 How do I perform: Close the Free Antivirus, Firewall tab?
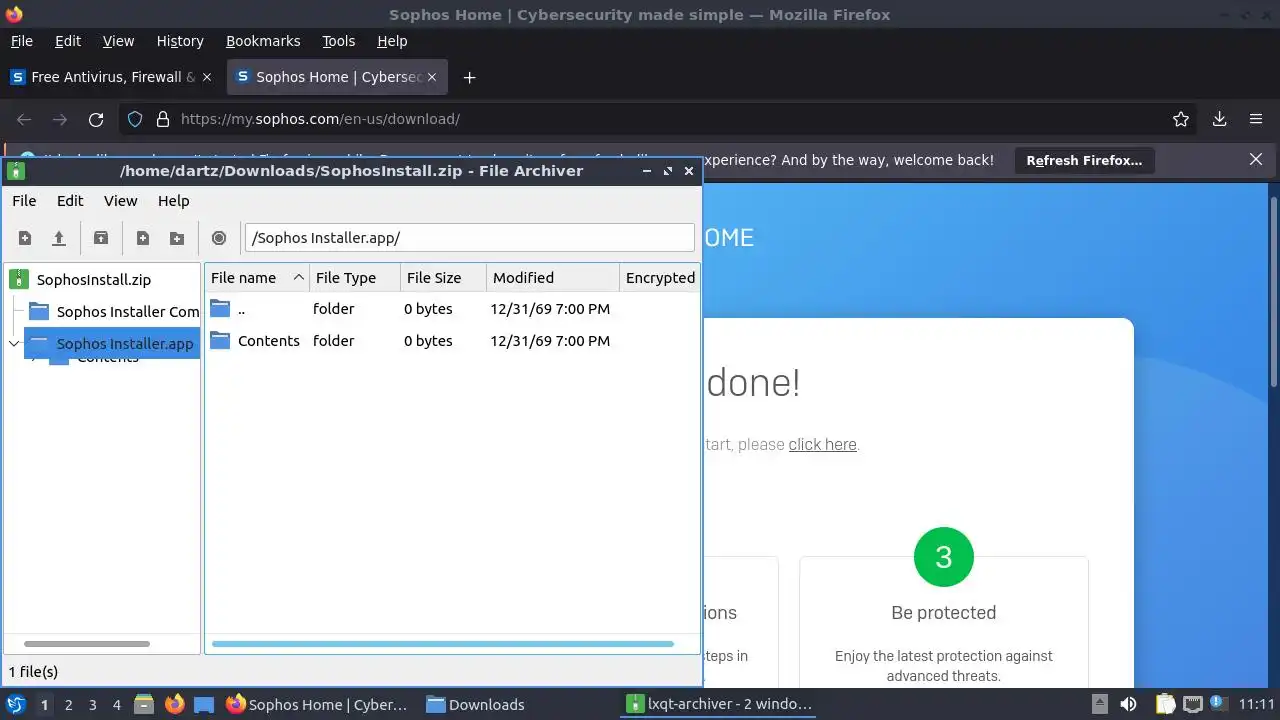point(207,77)
